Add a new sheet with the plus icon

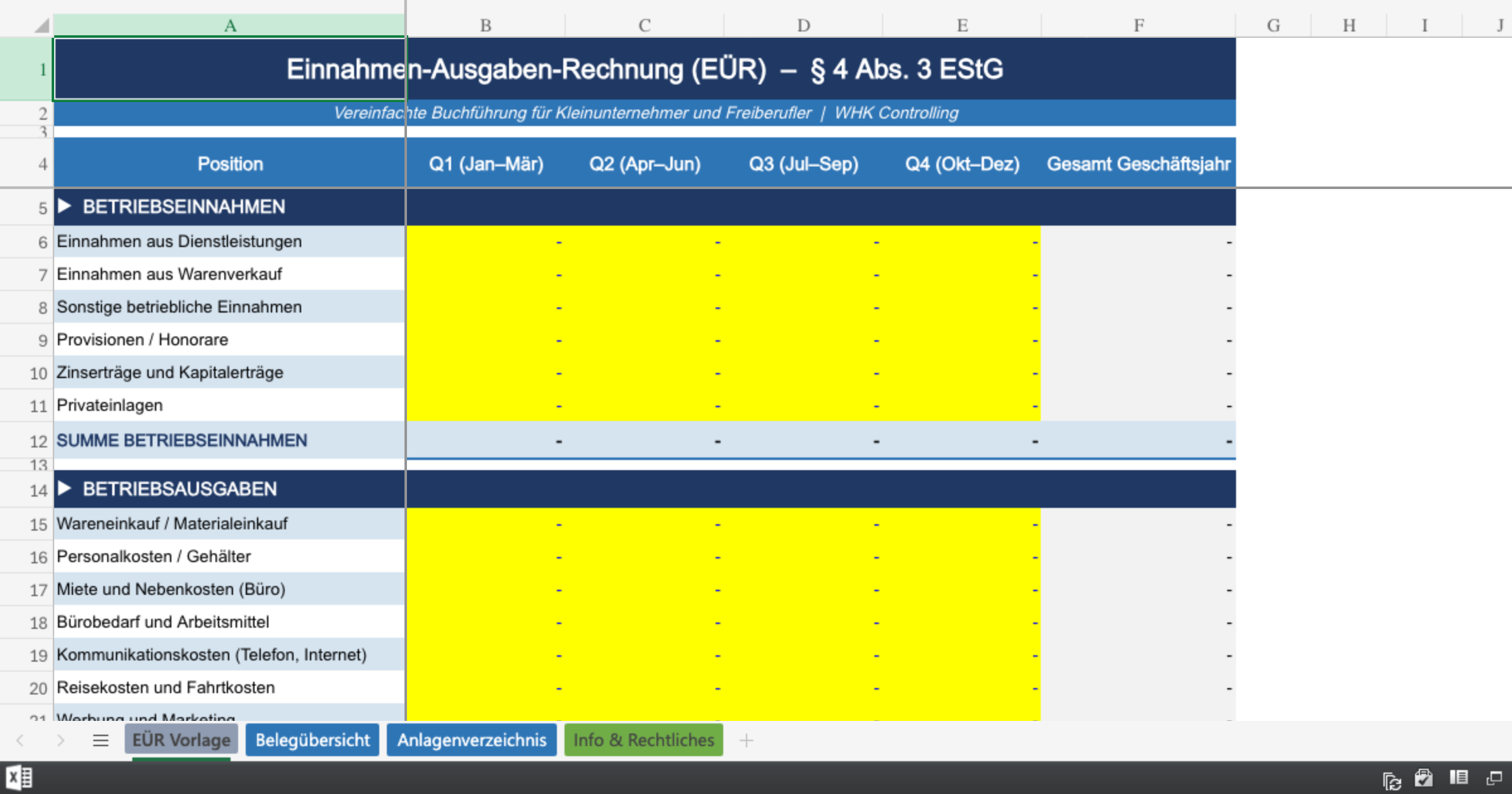point(747,740)
